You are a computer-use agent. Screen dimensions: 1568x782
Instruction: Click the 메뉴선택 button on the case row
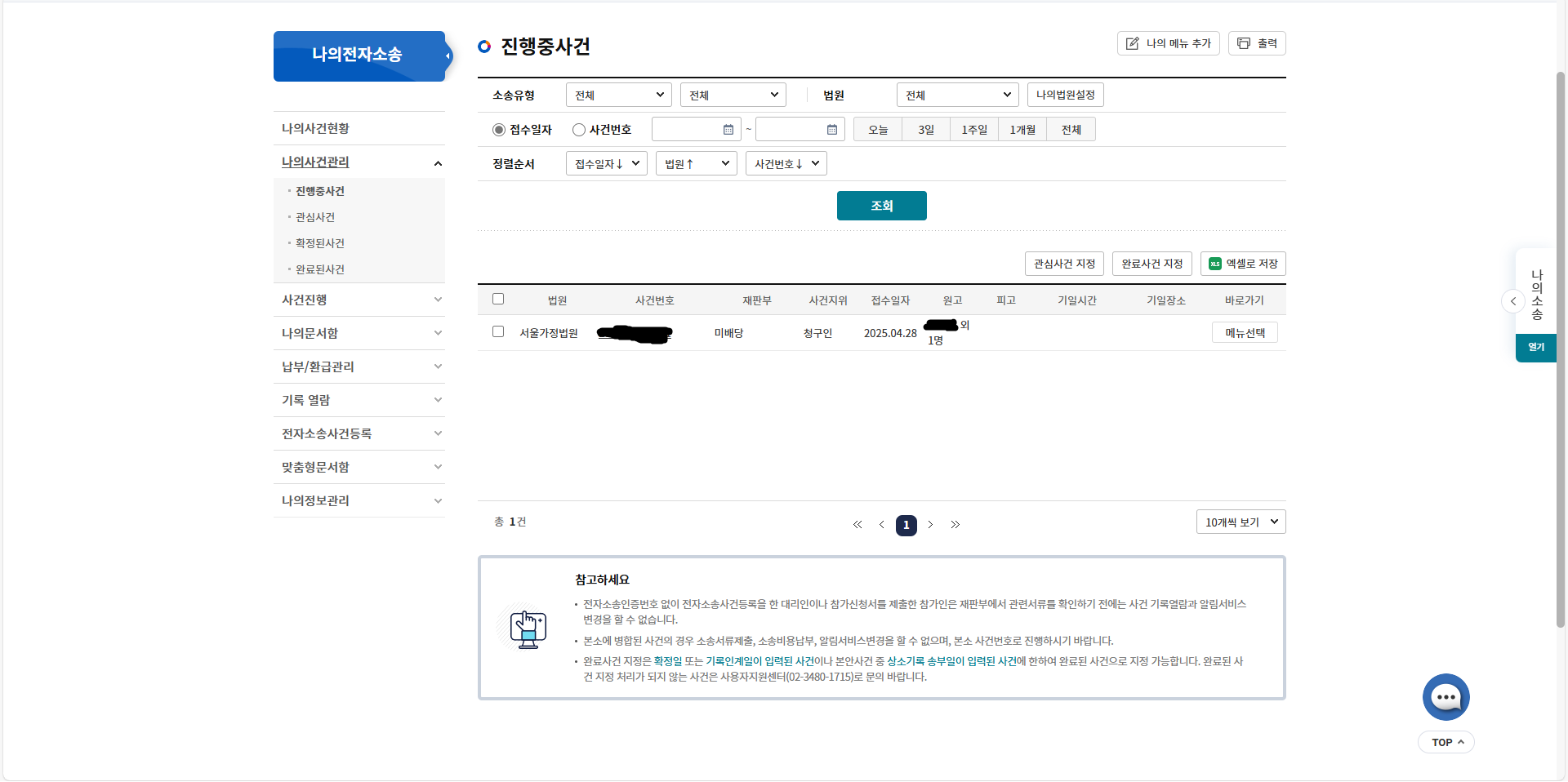point(1244,332)
